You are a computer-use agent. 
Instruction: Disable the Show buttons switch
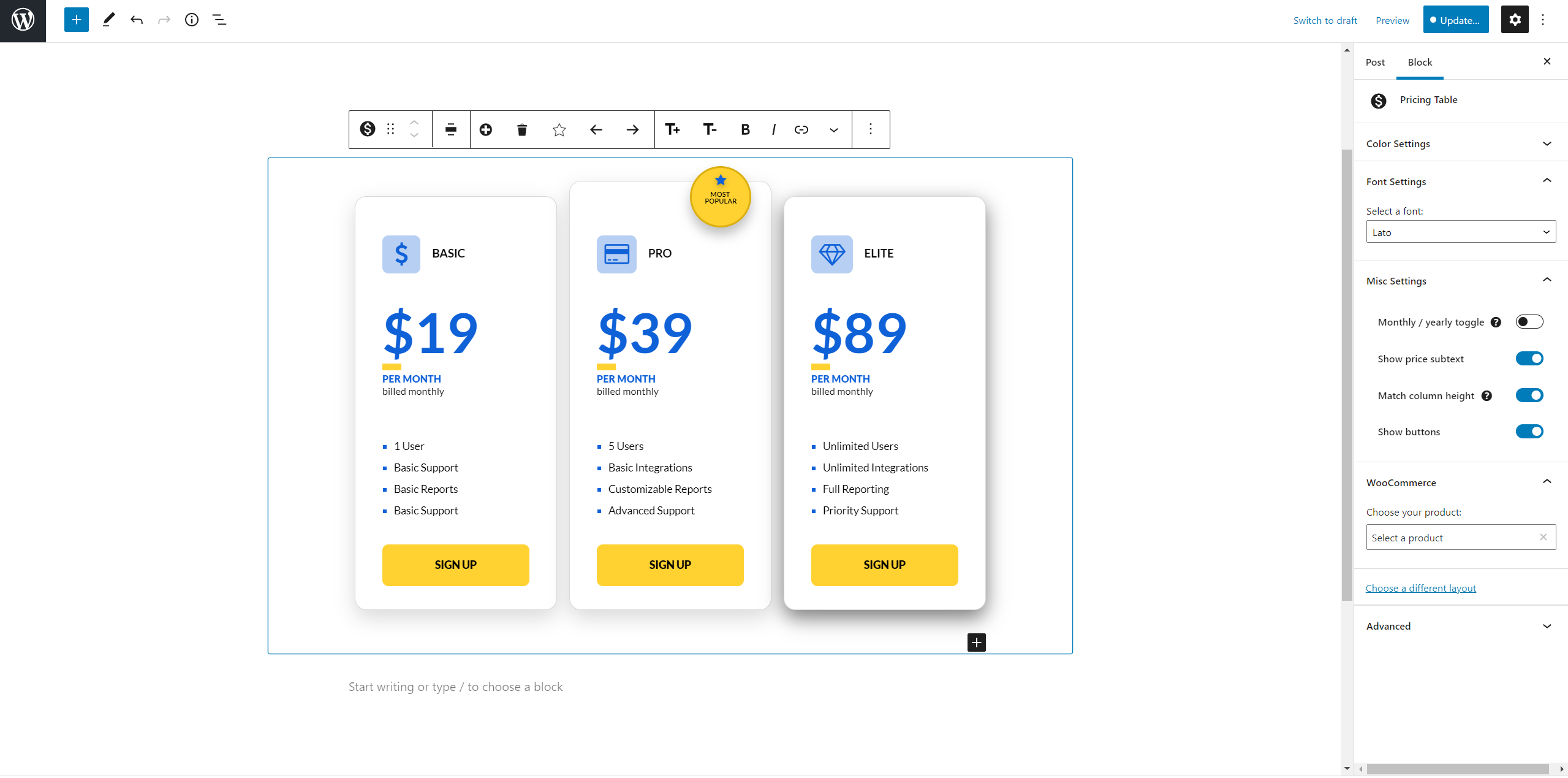(1529, 432)
